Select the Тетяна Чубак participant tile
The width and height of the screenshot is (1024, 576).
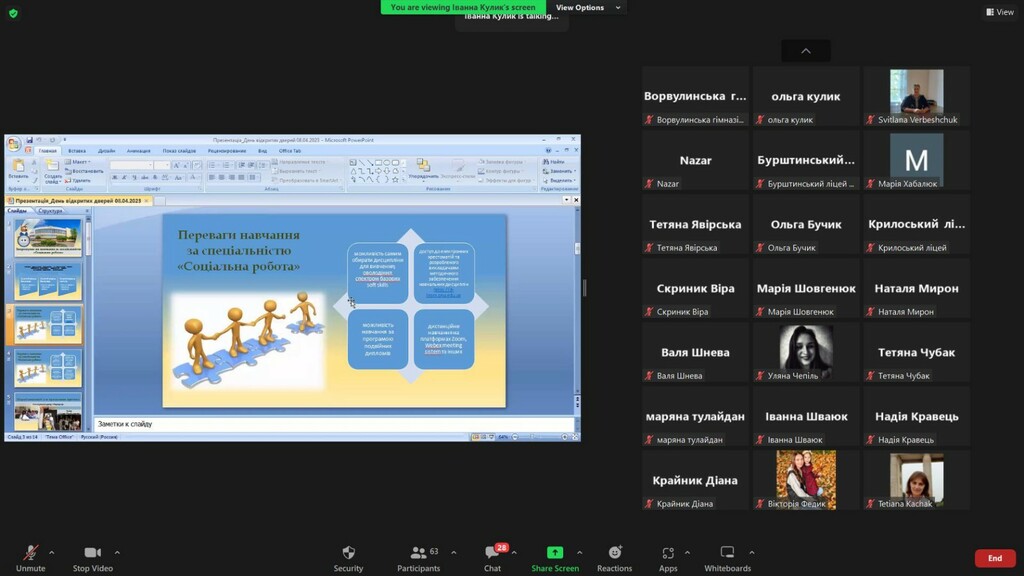pos(916,352)
